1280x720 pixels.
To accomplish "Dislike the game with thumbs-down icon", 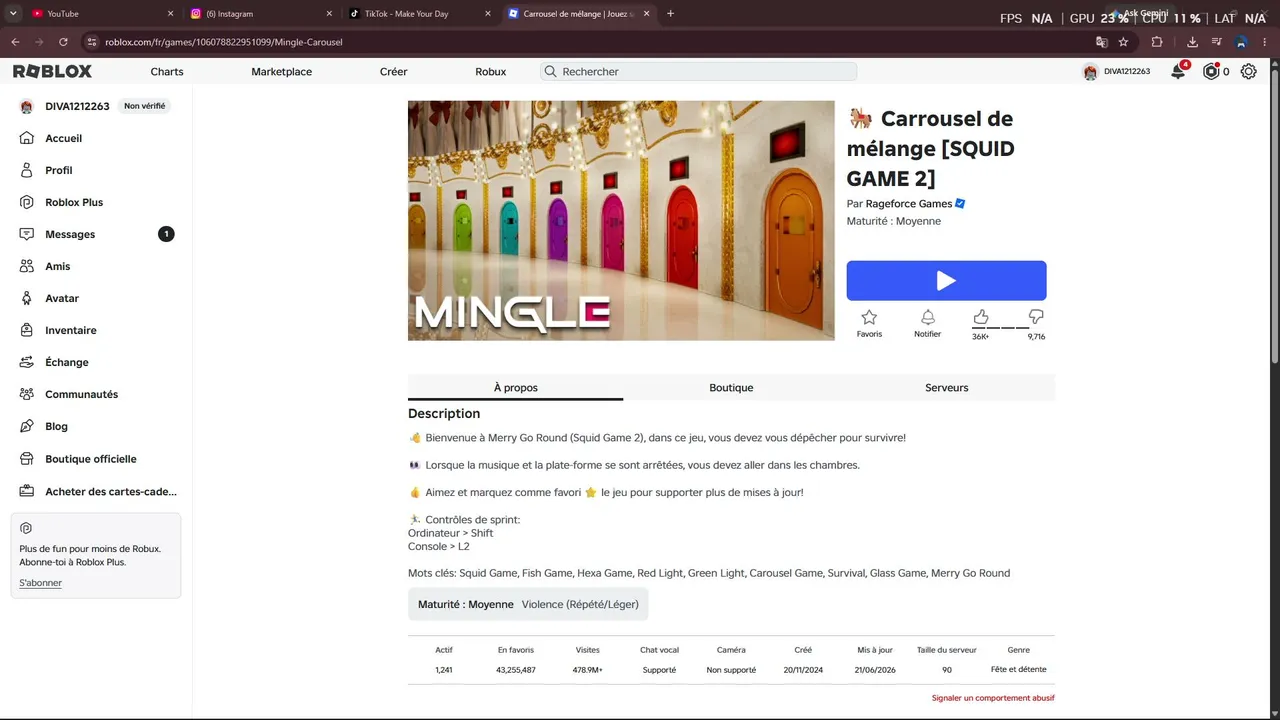I will click(1036, 316).
